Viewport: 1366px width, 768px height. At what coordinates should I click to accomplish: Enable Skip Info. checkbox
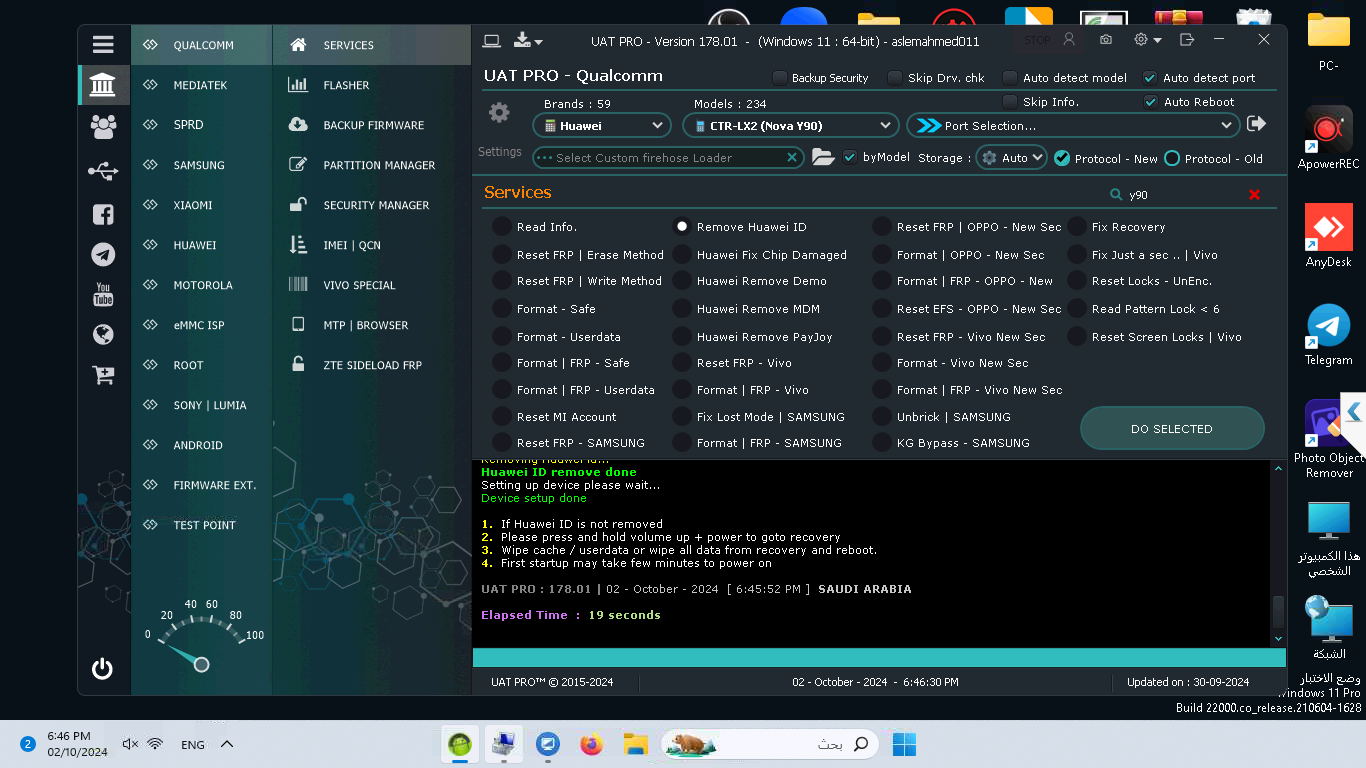(x=1010, y=102)
